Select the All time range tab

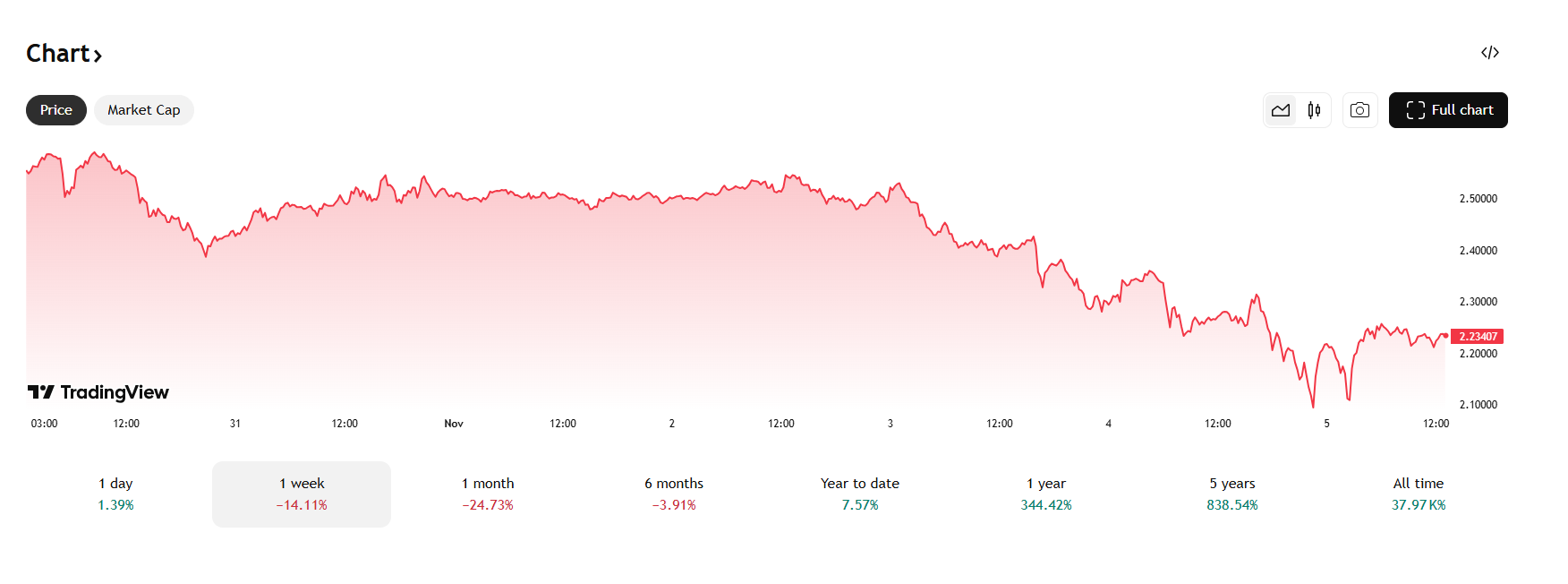pyautogui.click(x=1419, y=494)
